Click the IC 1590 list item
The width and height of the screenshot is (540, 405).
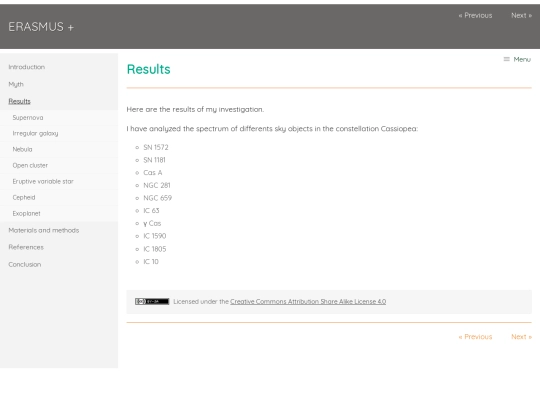pyautogui.click(x=155, y=236)
